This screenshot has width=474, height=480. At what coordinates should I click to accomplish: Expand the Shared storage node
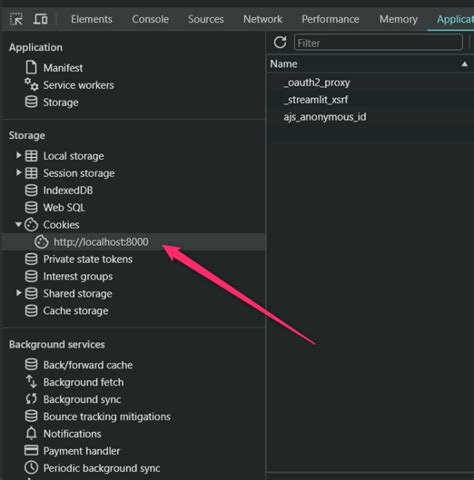[x=19, y=293]
